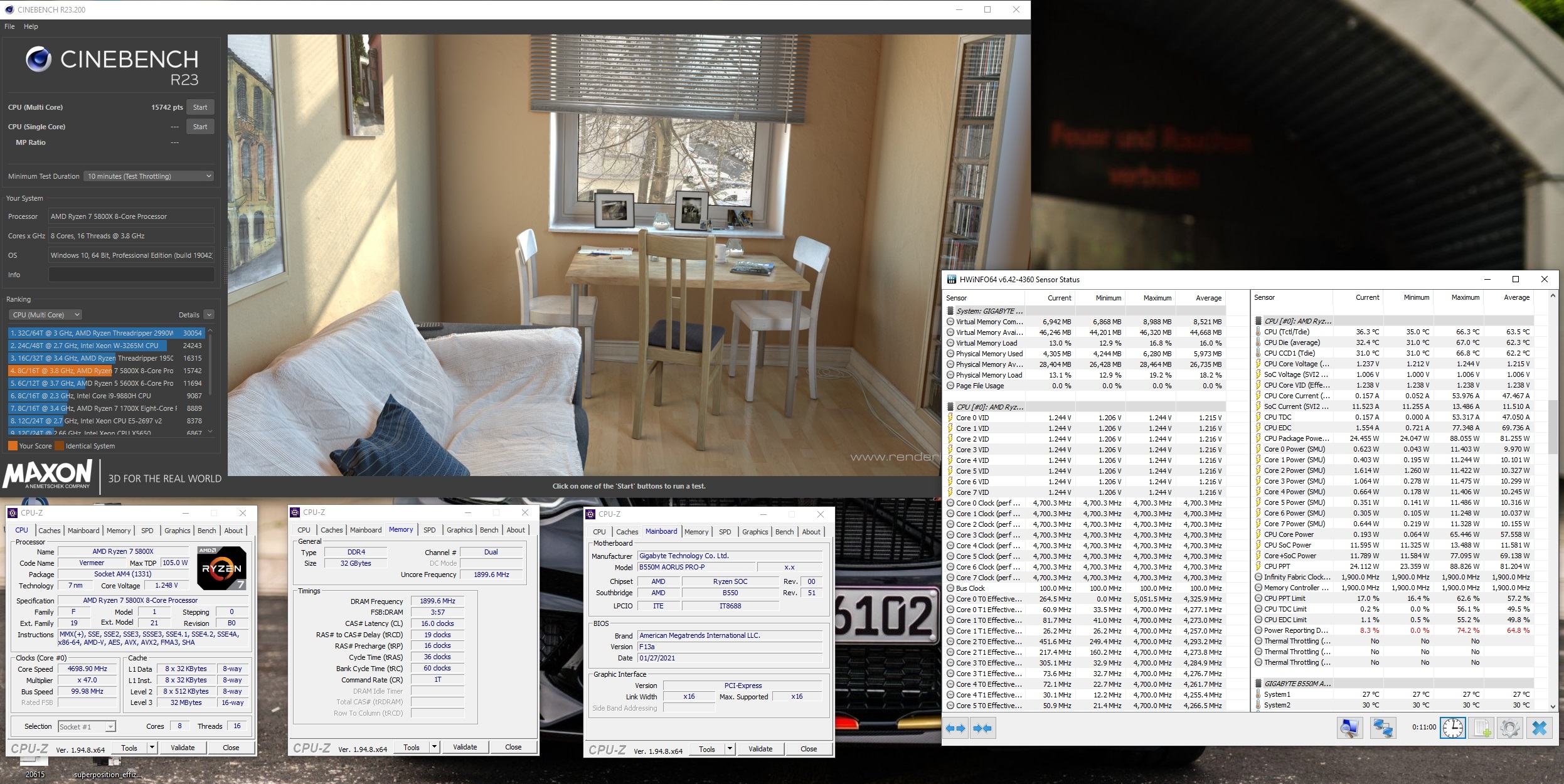Open HWiNFO network computers icon
Image resolution: width=1564 pixels, height=784 pixels.
click(x=1383, y=728)
